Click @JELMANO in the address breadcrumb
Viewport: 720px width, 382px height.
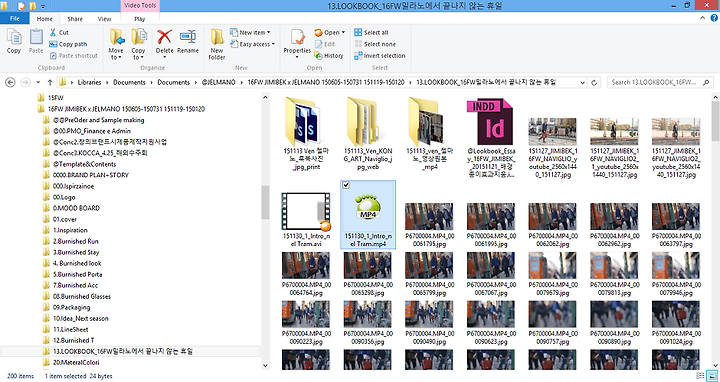click(x=218, y=82)
